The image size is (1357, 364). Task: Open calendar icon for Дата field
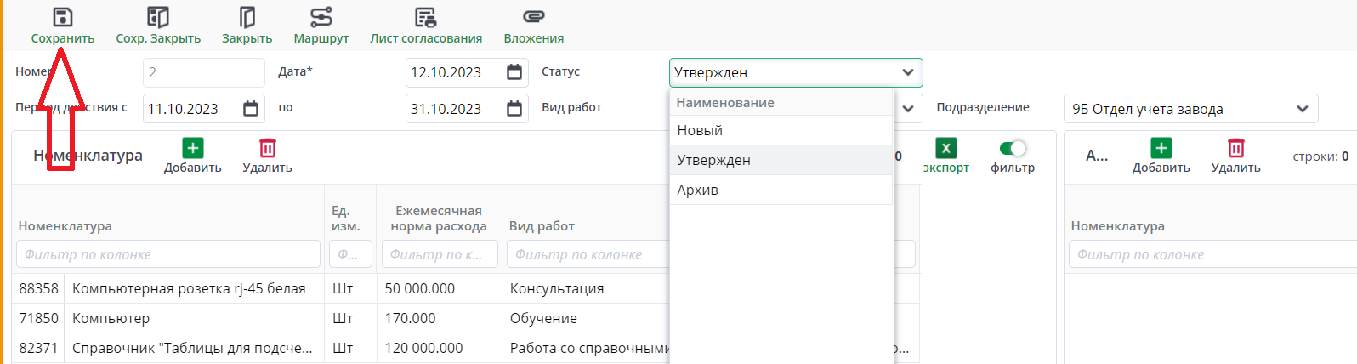tap(514, 72)
